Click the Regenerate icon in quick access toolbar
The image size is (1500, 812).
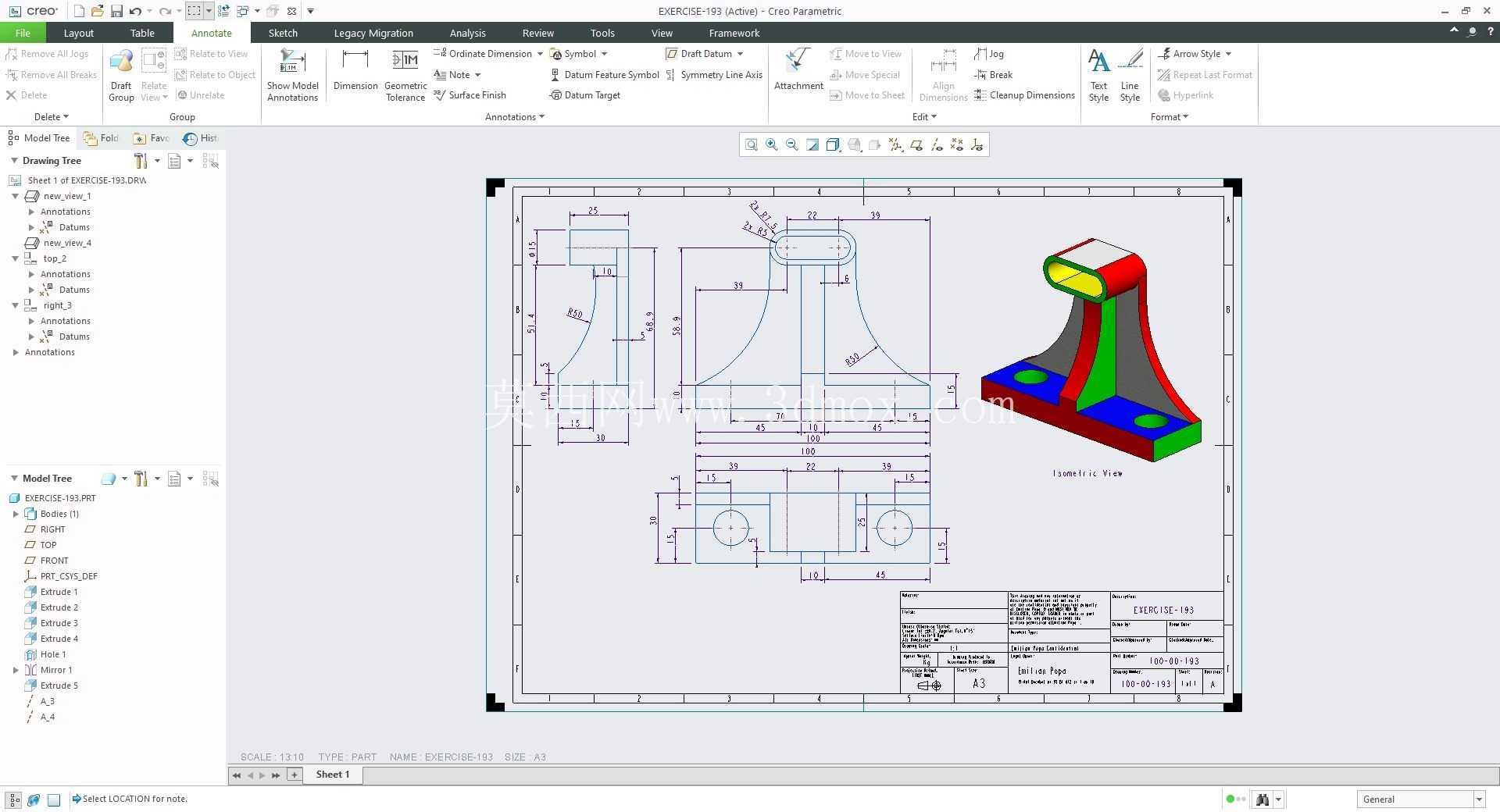223,11
